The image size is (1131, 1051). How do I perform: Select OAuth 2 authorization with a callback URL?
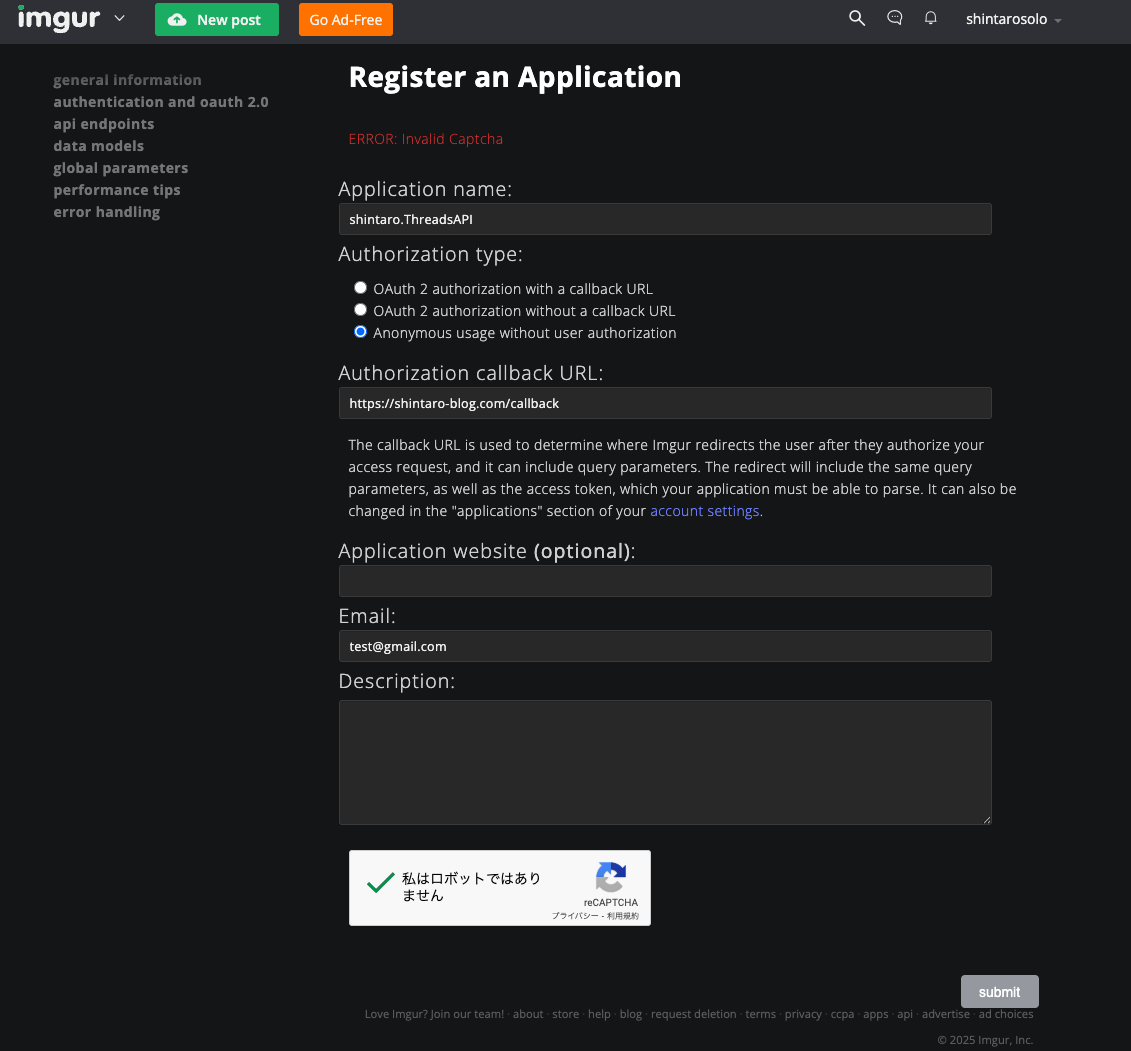pos(360,287)
